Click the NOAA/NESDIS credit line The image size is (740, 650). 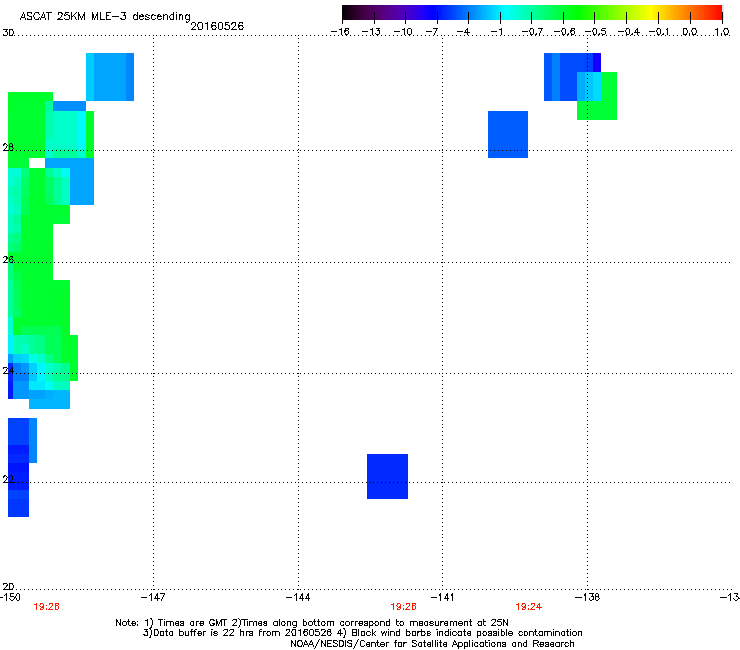pos(432,644)
